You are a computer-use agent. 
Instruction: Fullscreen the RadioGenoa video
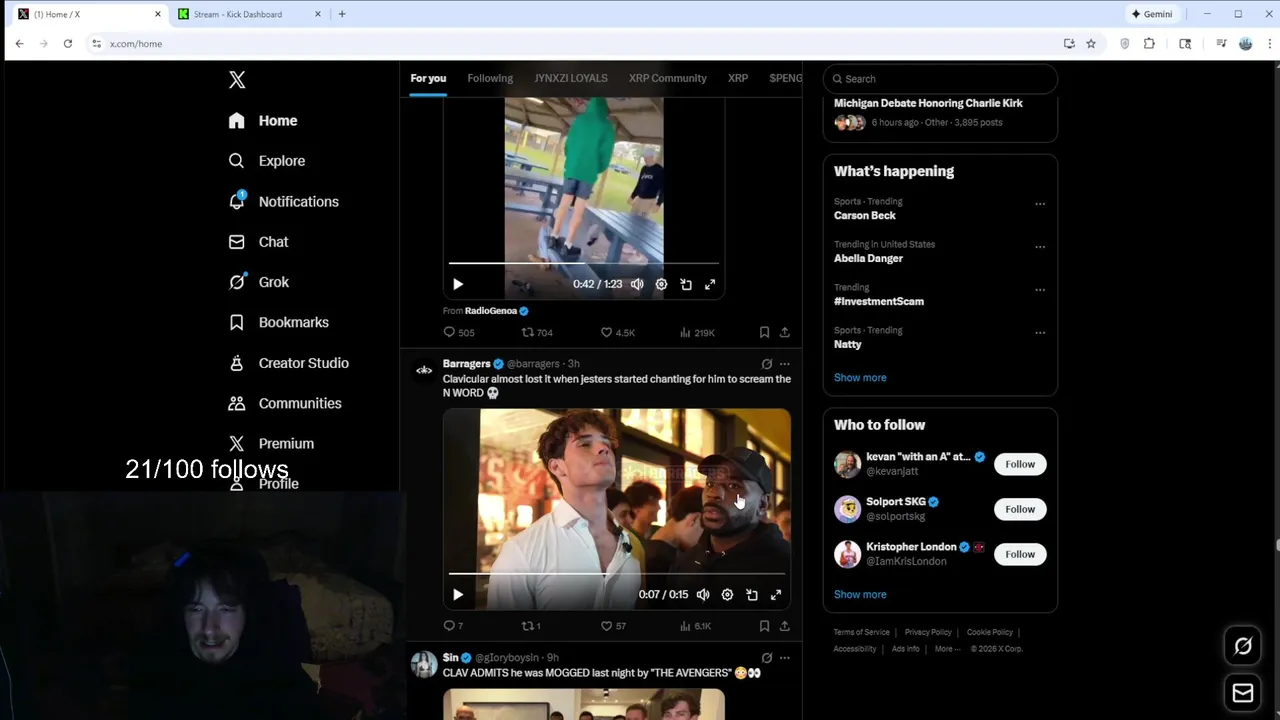tap(710, 284)
